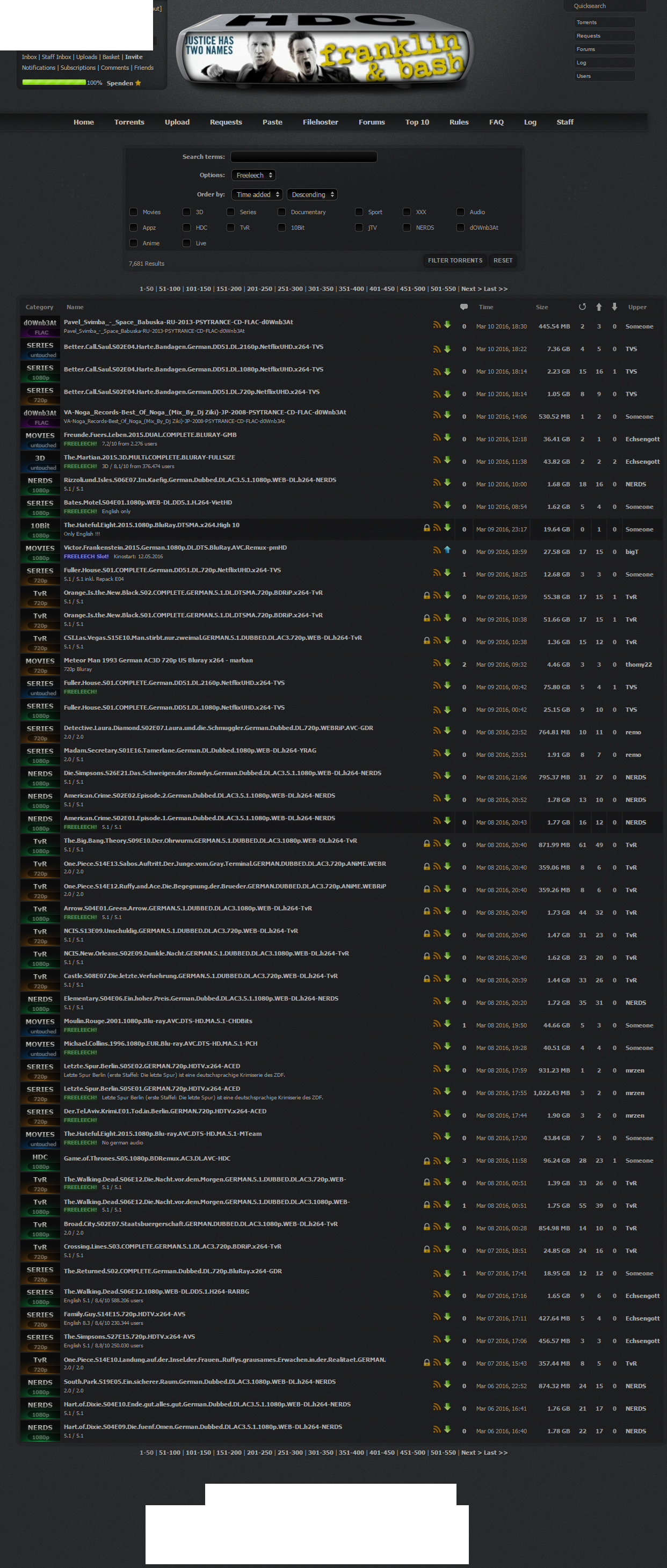Viewport: 667px width, 1568px height.
Task: Click the Invite link
Action: click(134, 57)
